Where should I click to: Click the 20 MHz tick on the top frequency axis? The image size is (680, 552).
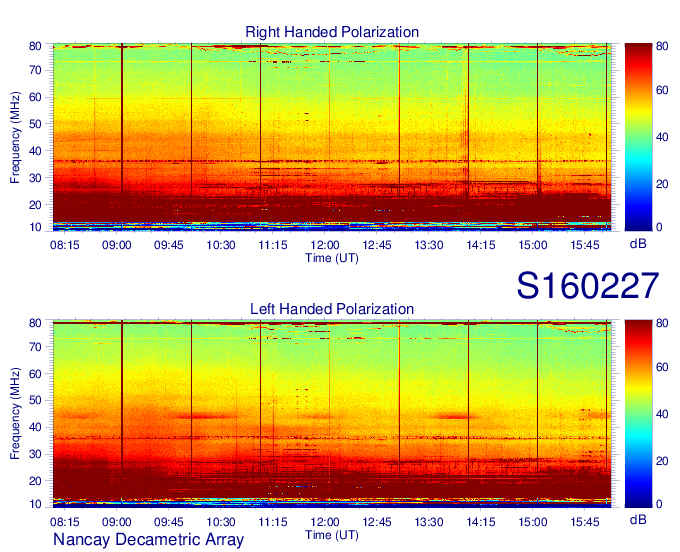pos(35,205)
